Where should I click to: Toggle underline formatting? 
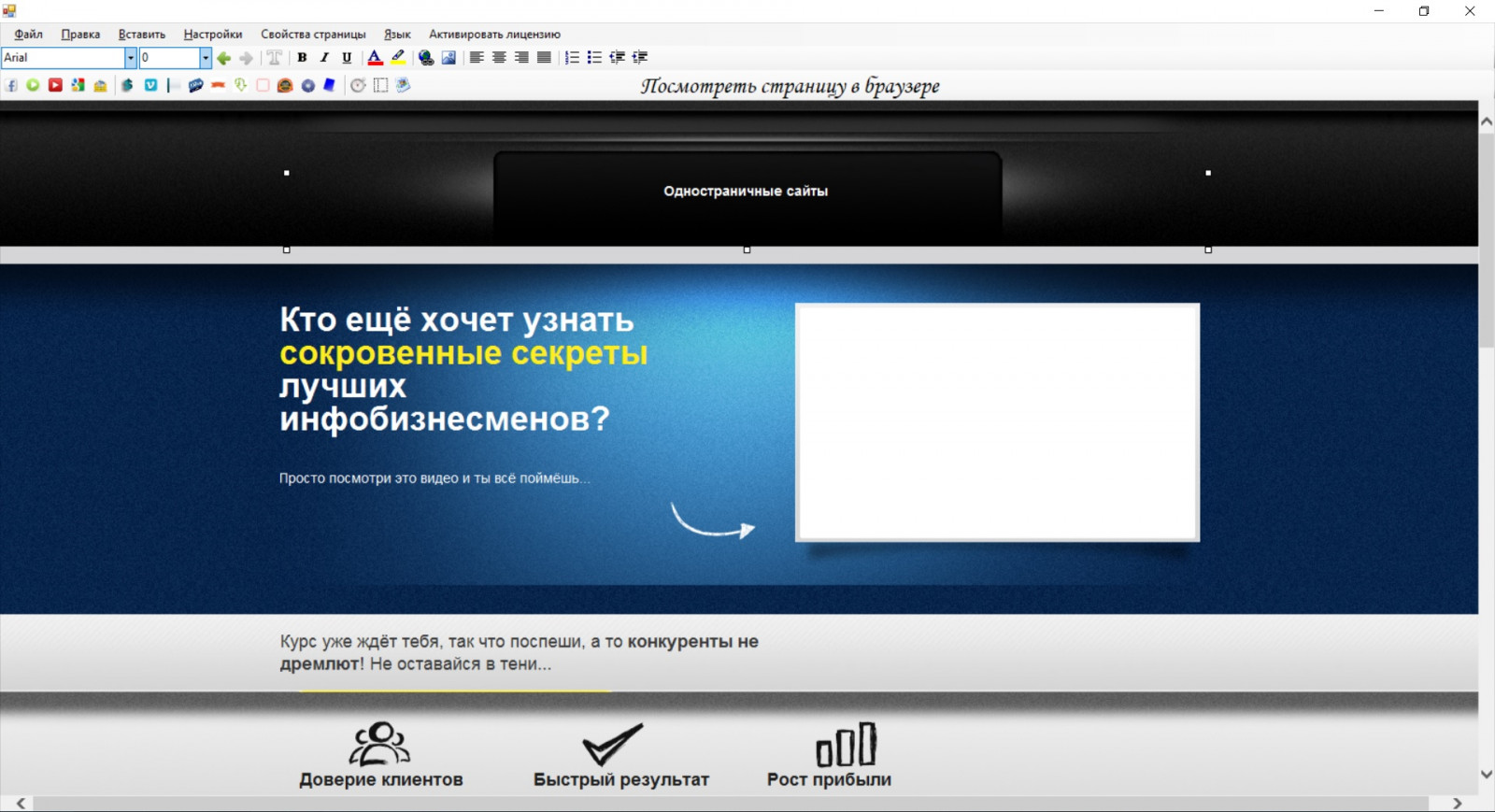coord(347,58)
